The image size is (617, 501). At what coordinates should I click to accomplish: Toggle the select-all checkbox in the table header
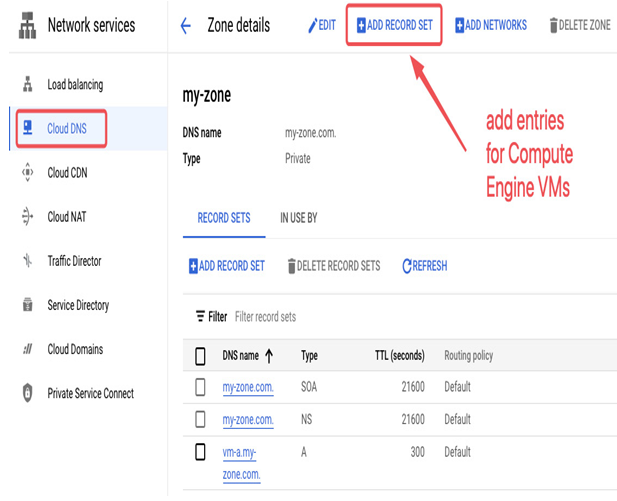tap(200, 356)
